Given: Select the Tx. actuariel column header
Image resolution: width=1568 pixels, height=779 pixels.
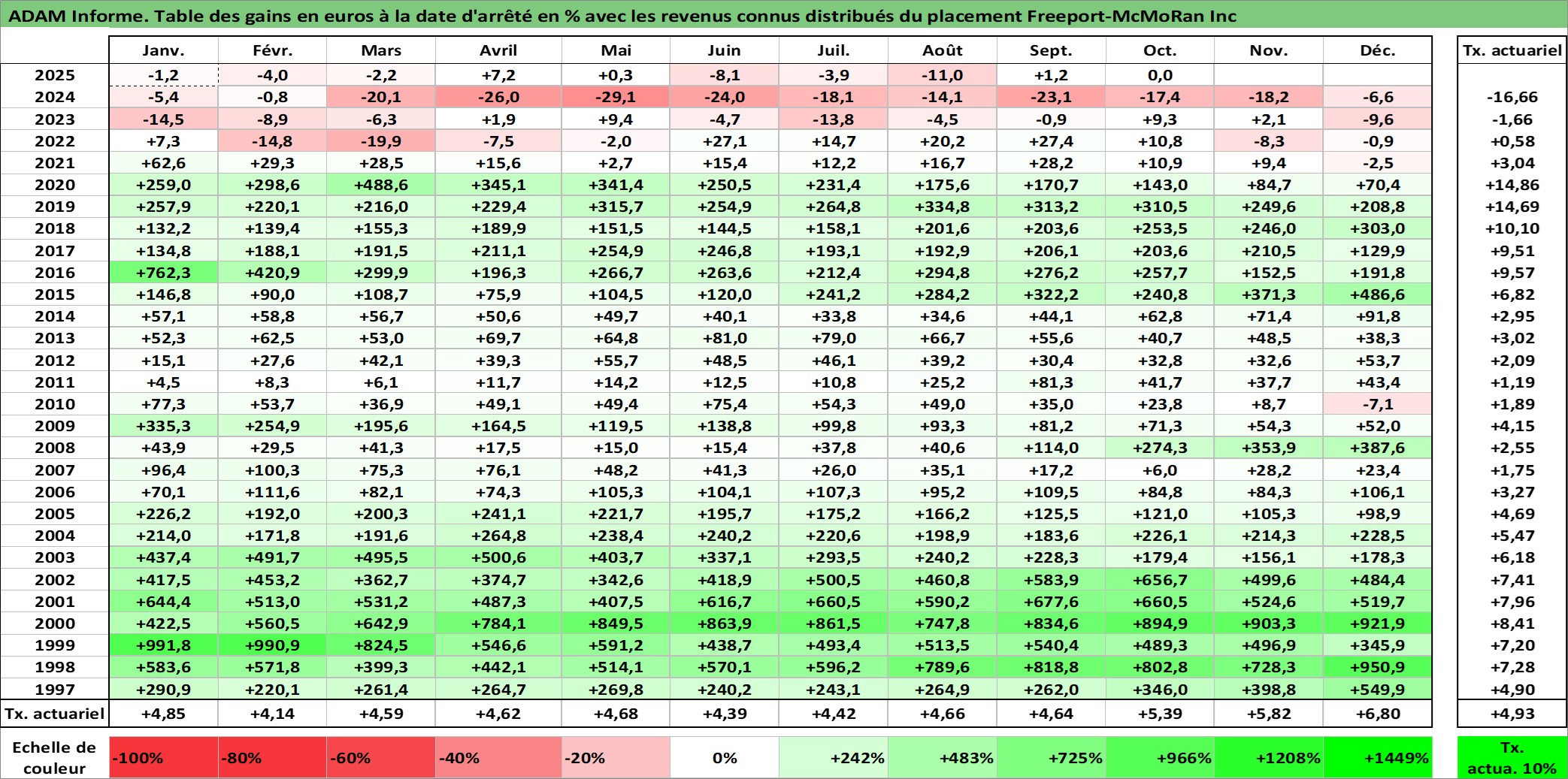Looking at the screenshot, I should pyautogui.click(x=1512, y=50).
